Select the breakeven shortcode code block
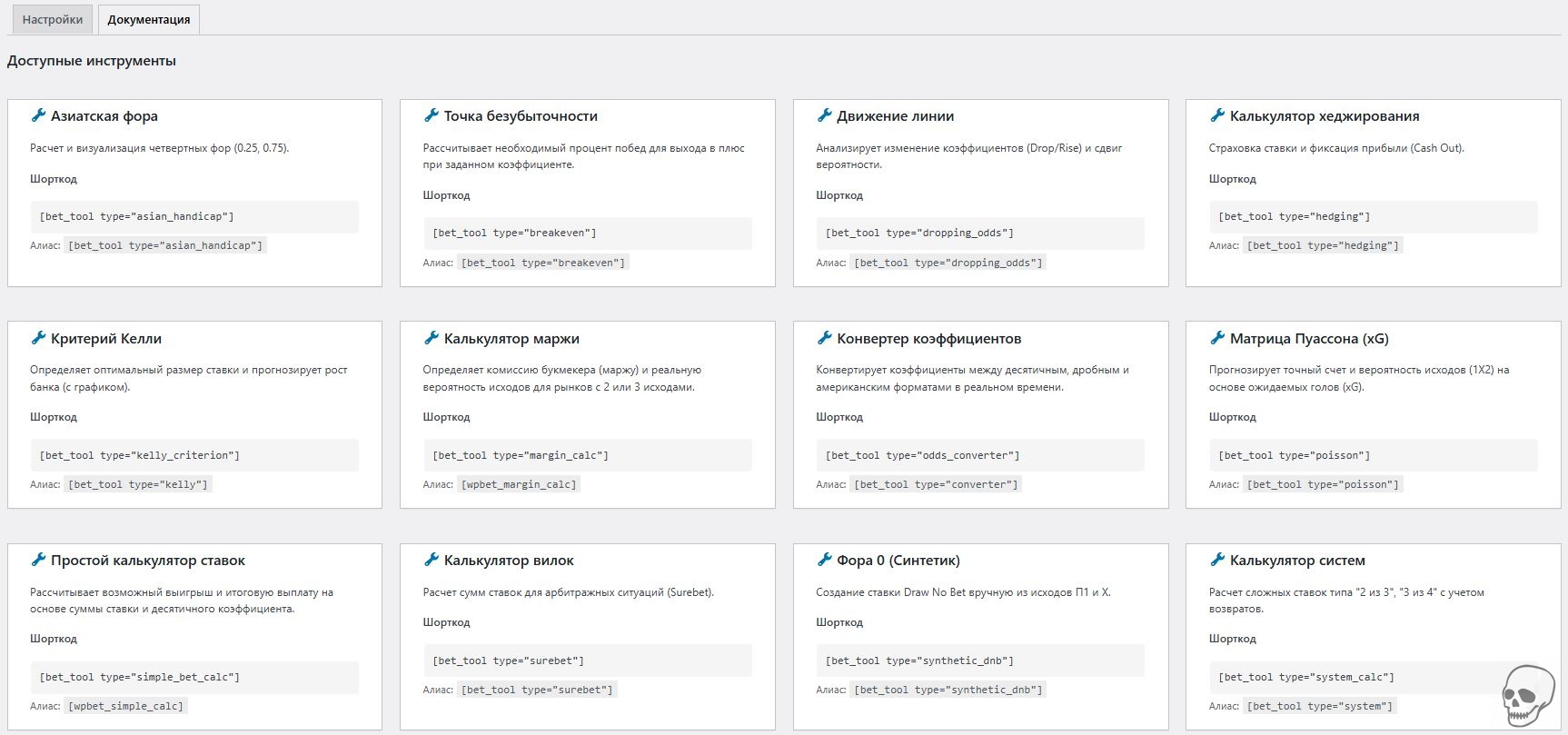Screen dimensions: 1568x735 point(587,233)
